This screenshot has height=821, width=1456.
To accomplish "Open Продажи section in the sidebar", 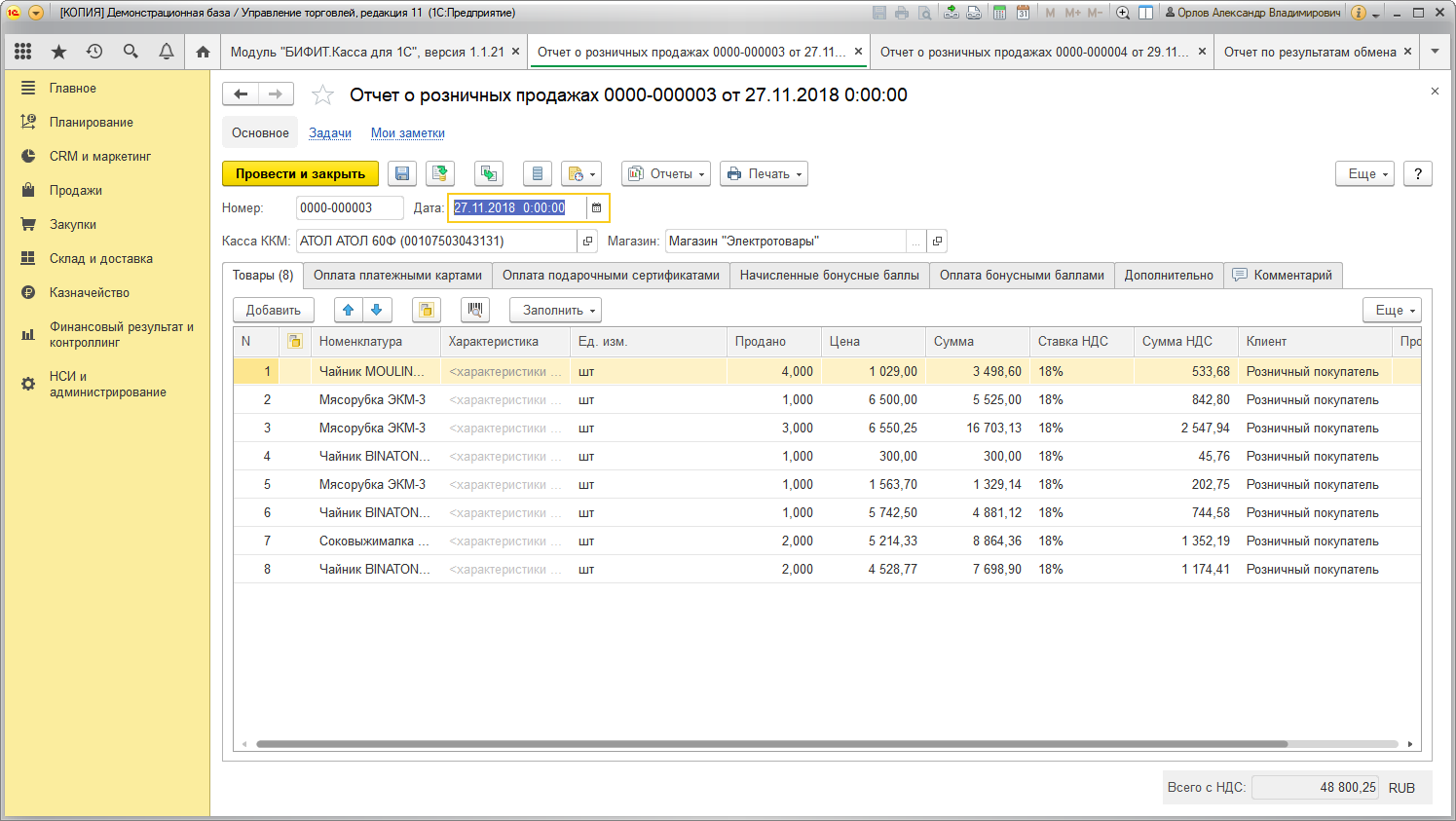I will pos(76,190).
